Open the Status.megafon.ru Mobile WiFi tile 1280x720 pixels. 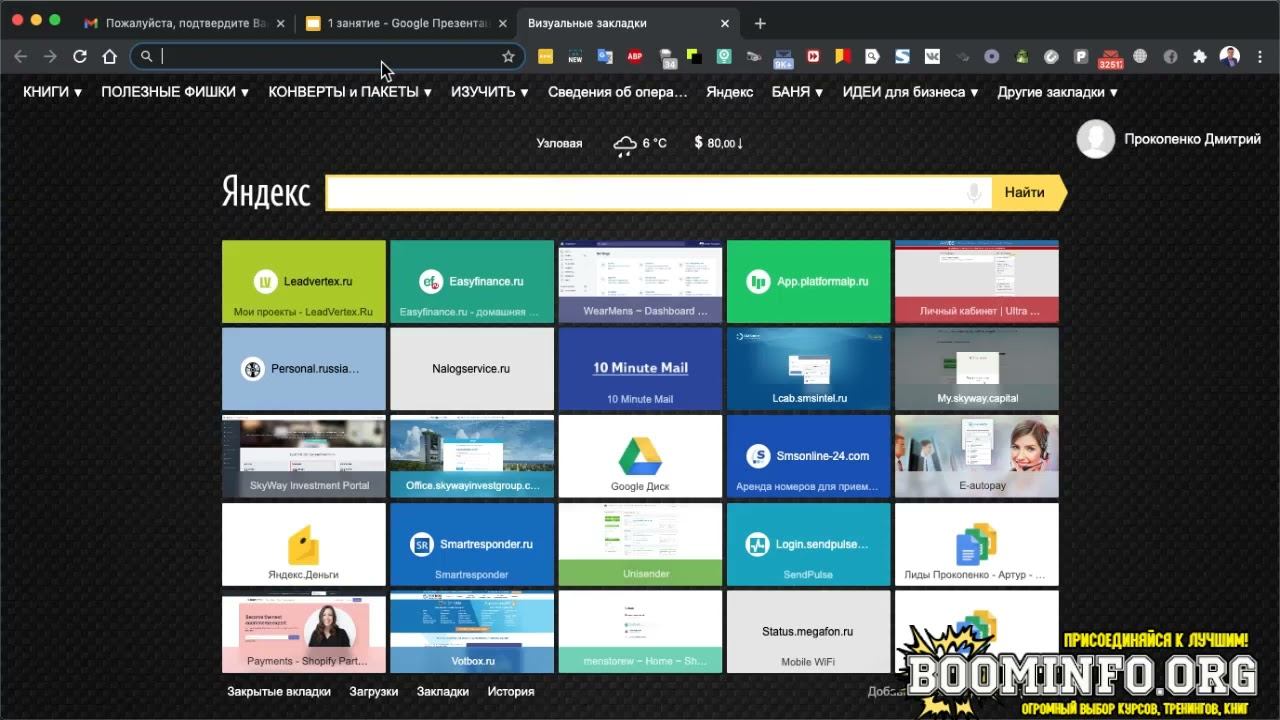[x=808, y=632]
